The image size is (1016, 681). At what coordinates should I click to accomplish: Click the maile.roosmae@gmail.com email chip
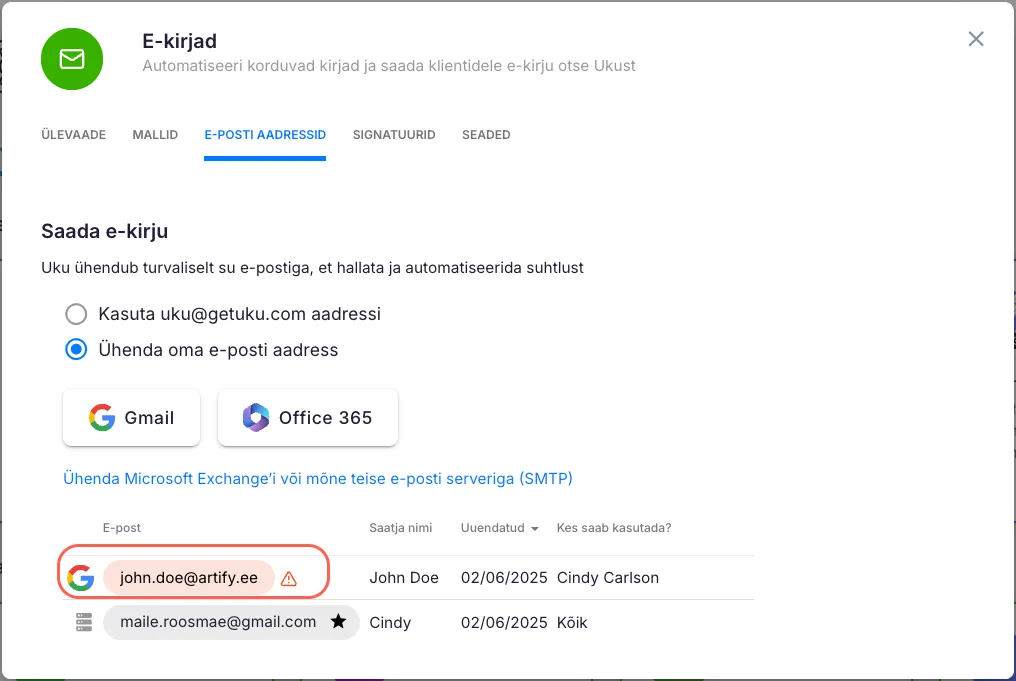click(x=218, y=622)
